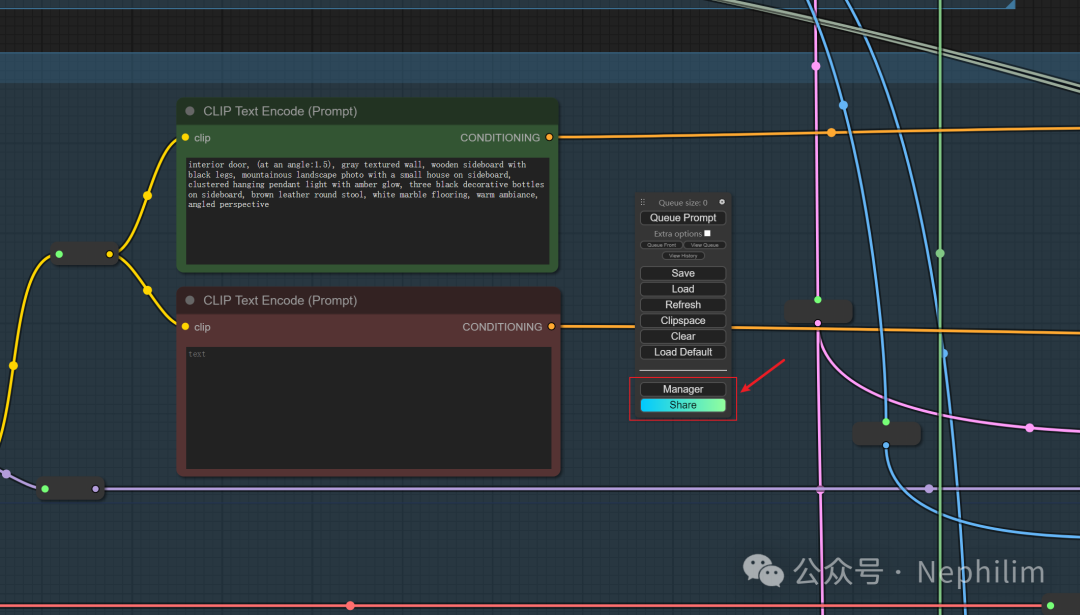This screenshot has width=1080, height=615.
Task: Focus the empty negative prompt text field
Action: tap(368, 407)
